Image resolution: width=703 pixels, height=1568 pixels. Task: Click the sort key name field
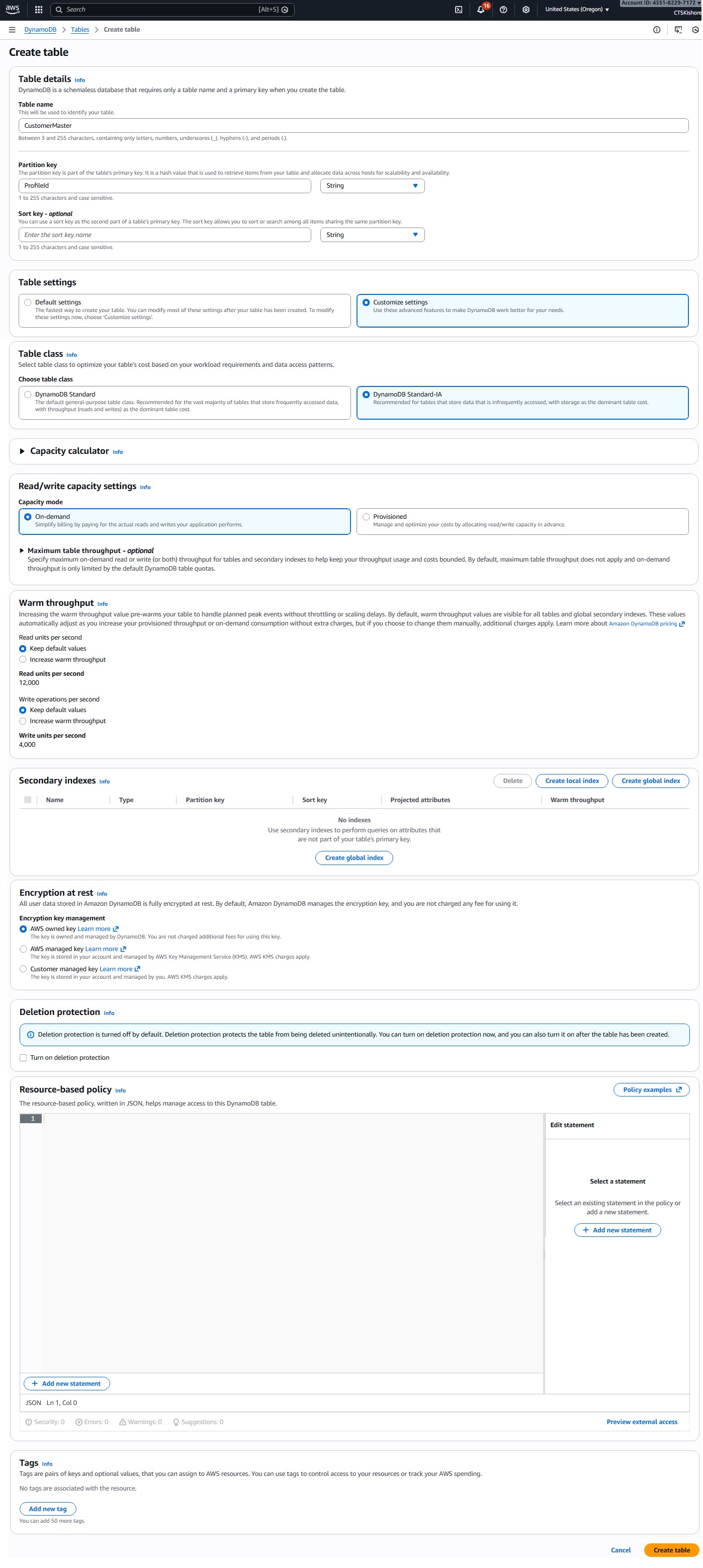point(165,235)
